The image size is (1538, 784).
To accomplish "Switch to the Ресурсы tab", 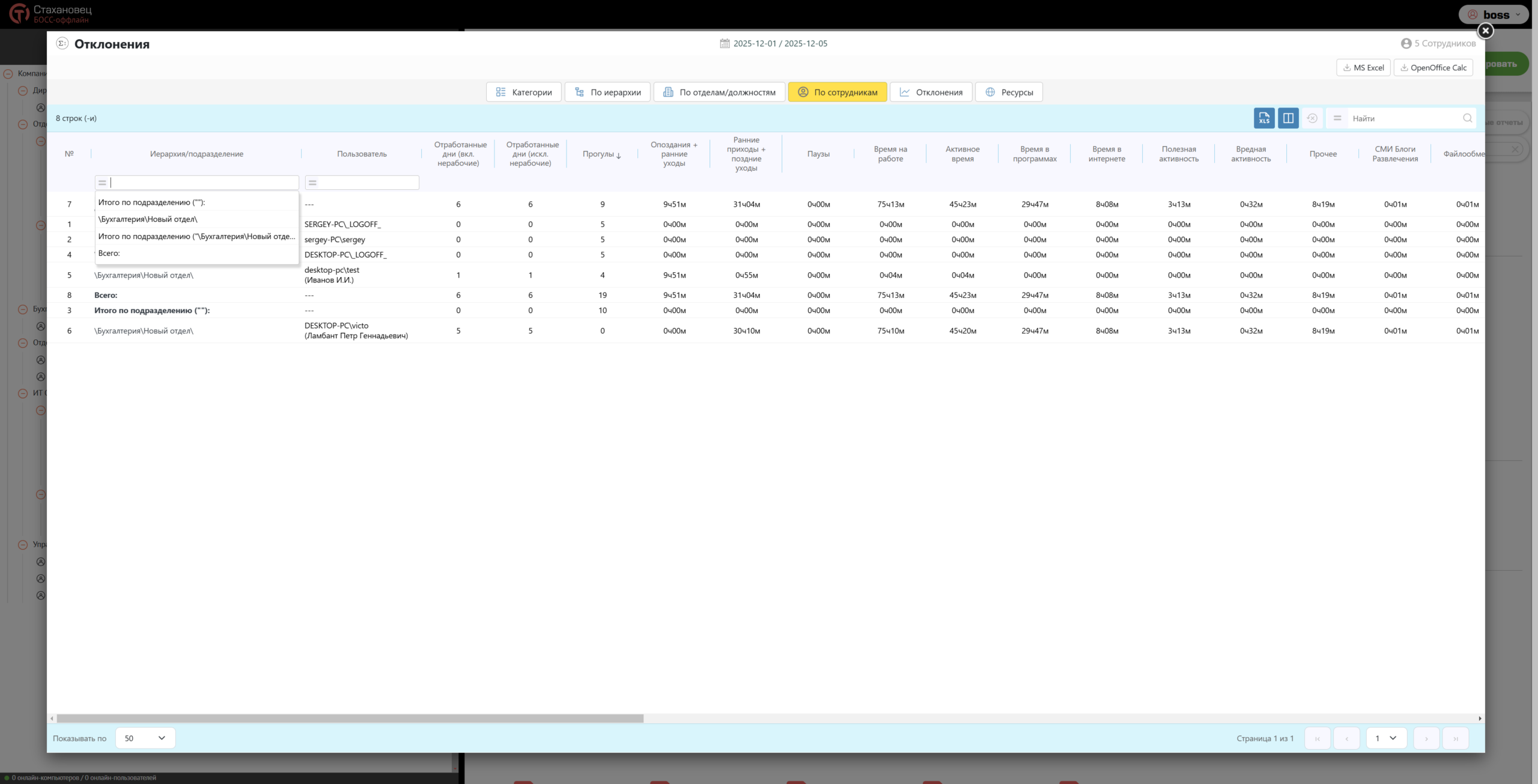I will (1009, 93).
